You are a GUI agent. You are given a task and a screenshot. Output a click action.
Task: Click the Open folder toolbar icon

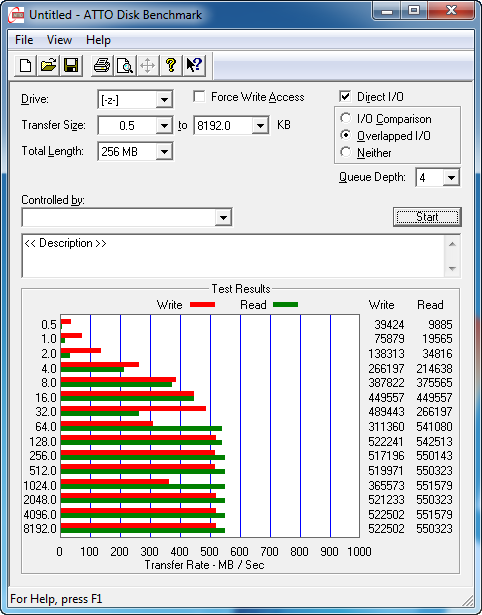tap(48, 65)
